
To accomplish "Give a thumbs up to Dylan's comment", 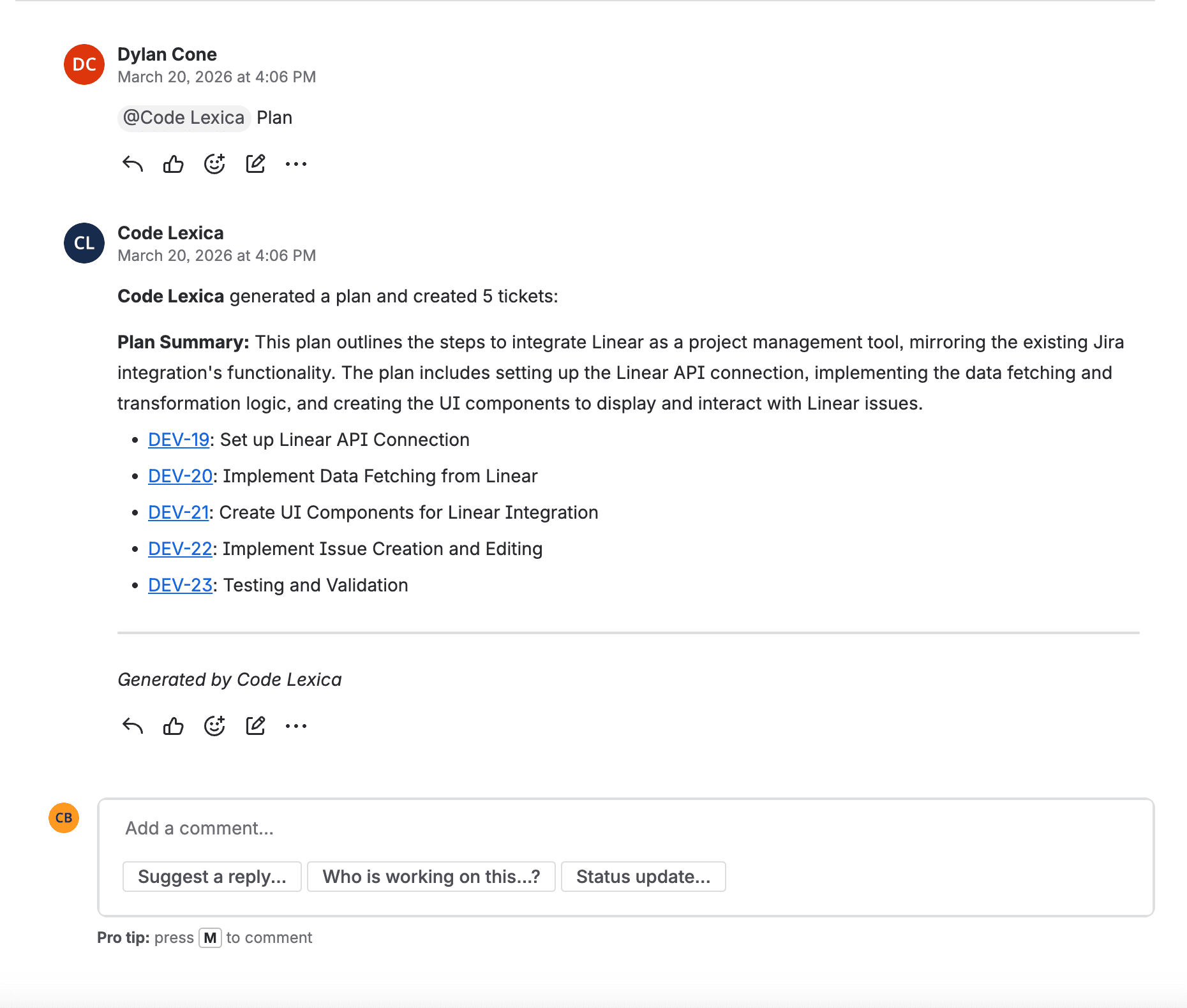I will [173, 163].
